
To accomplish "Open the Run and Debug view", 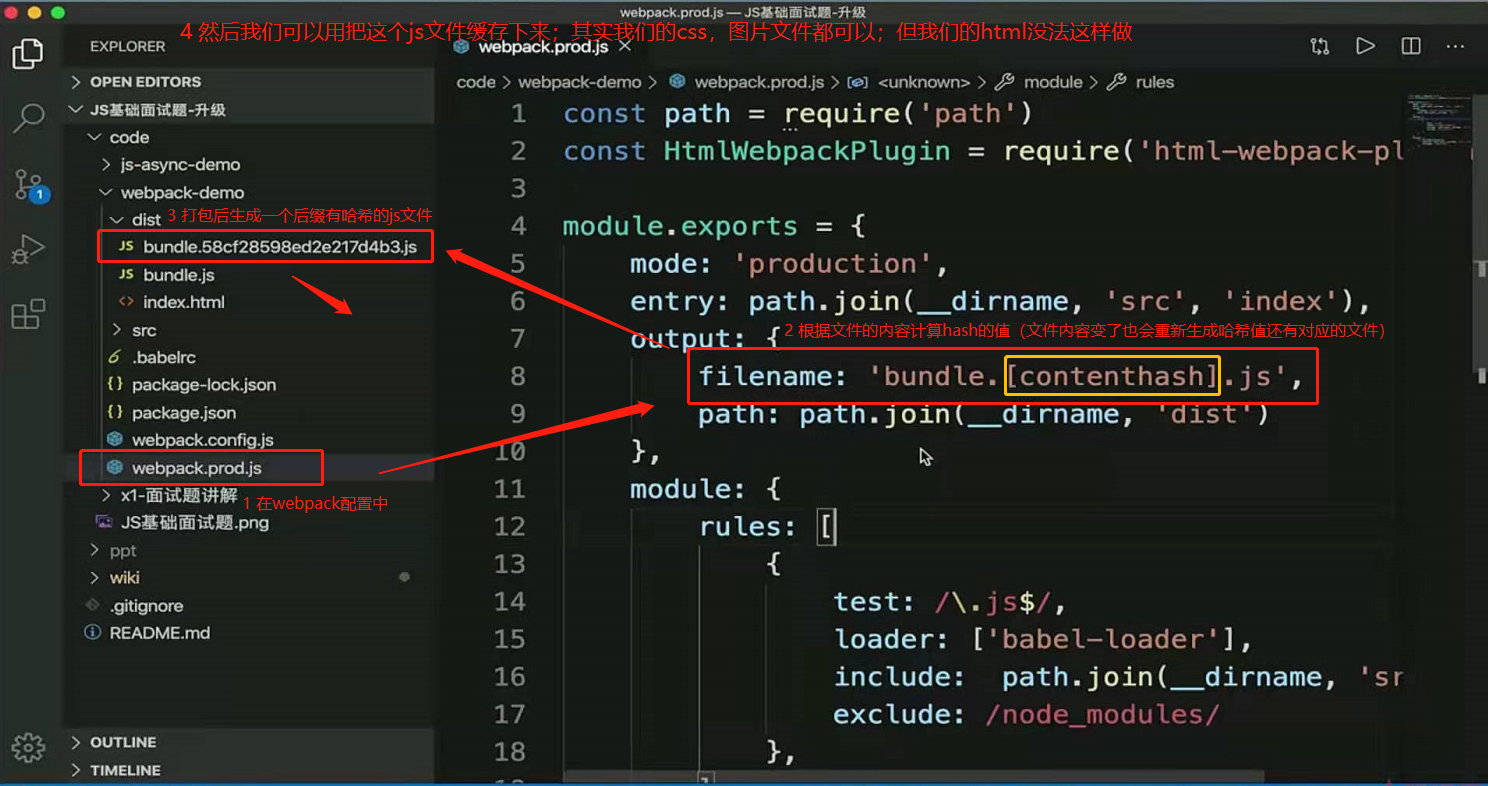I will (28, 250).
